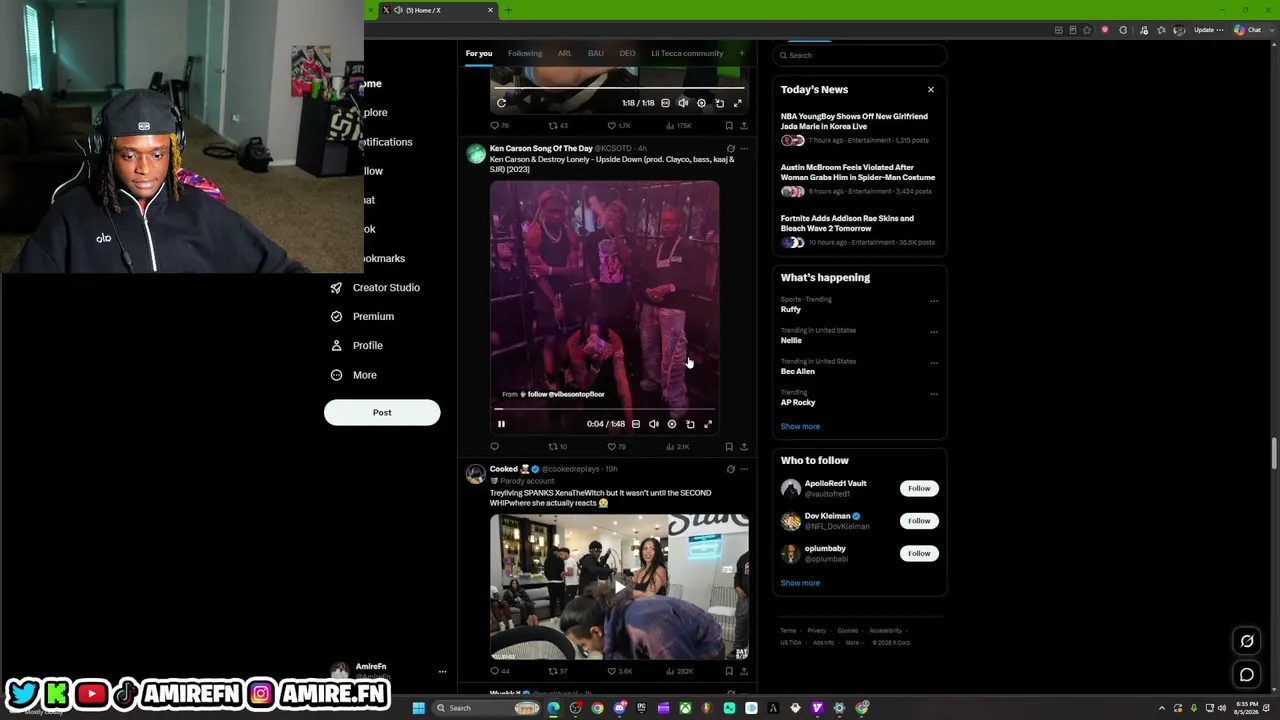Open options for Ruffy trend
1280x720 pixels.
click(x=934, y=301)
